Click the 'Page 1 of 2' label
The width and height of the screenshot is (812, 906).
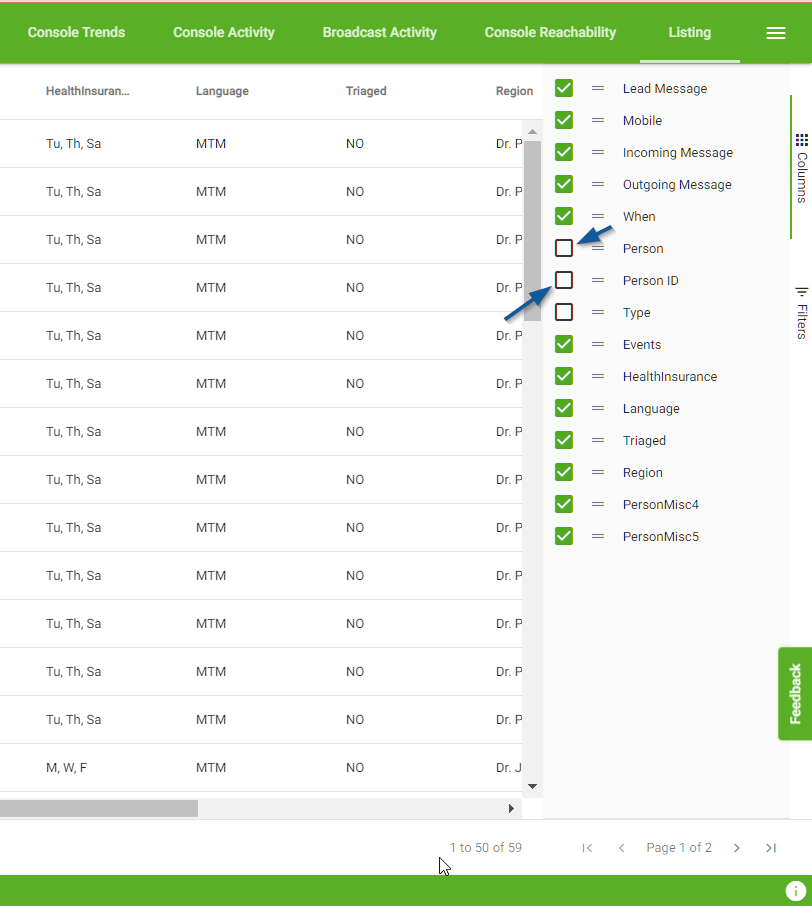click(679, 848)
